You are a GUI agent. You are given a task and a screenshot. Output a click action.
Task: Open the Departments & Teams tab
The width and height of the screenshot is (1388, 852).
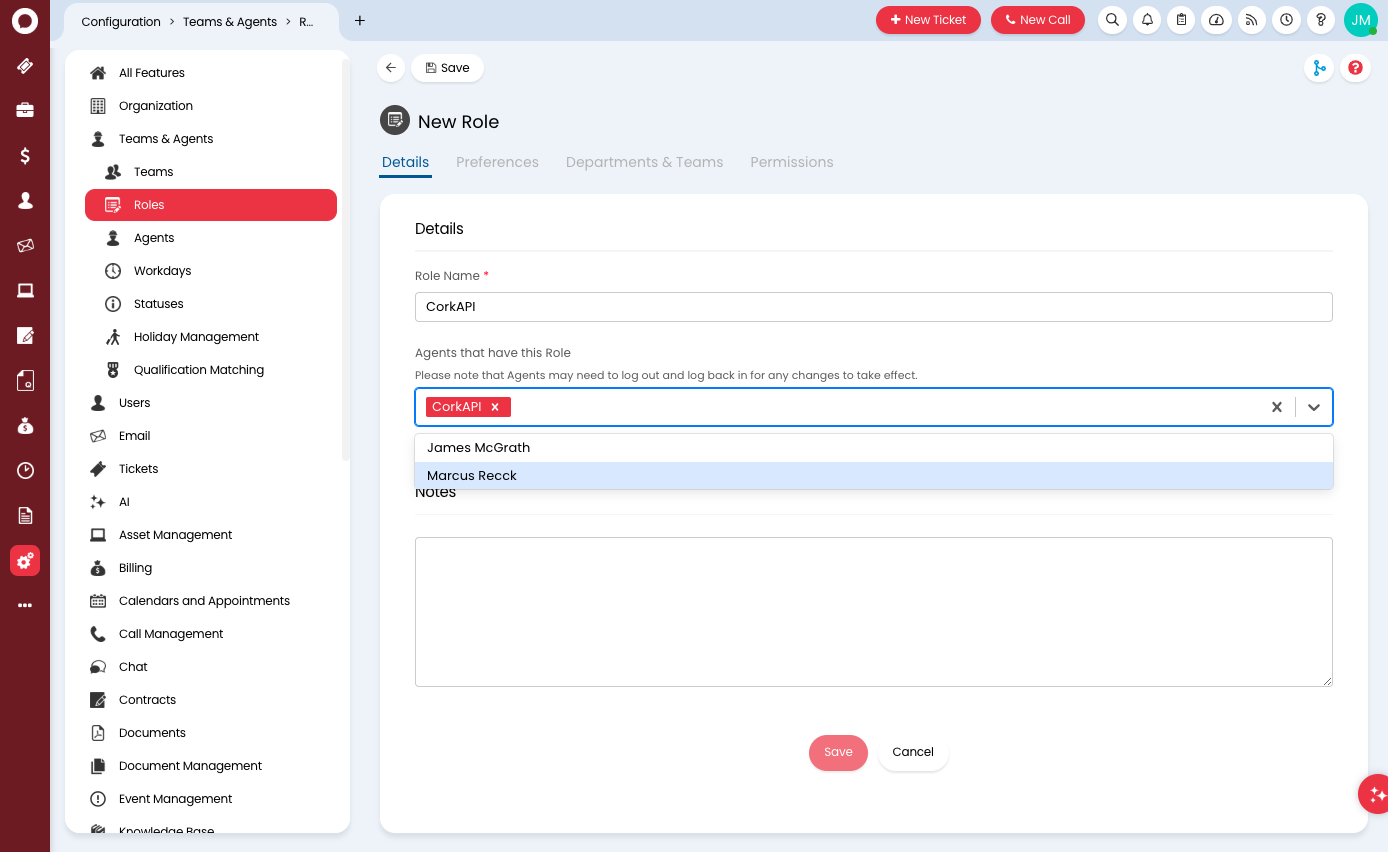point(644,162)
